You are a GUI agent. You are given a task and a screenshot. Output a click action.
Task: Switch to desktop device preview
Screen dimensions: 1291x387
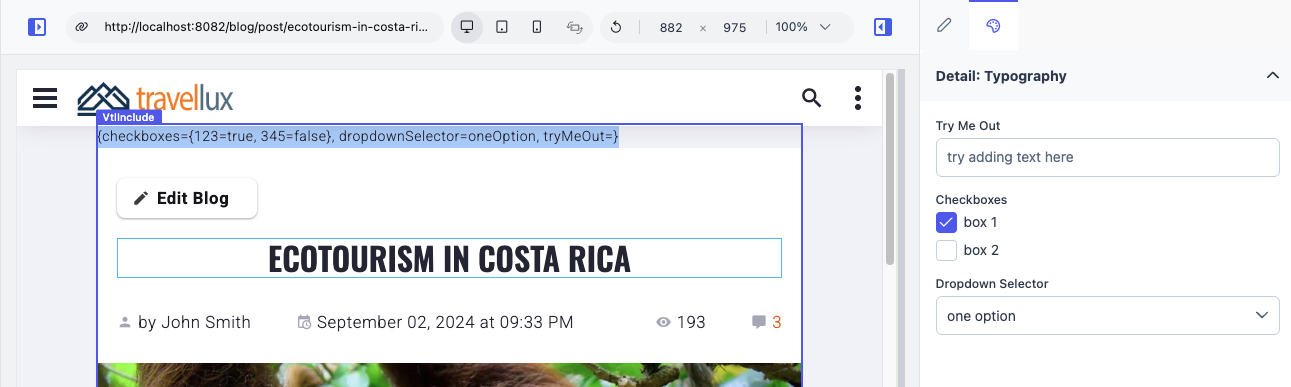[466, 27]
